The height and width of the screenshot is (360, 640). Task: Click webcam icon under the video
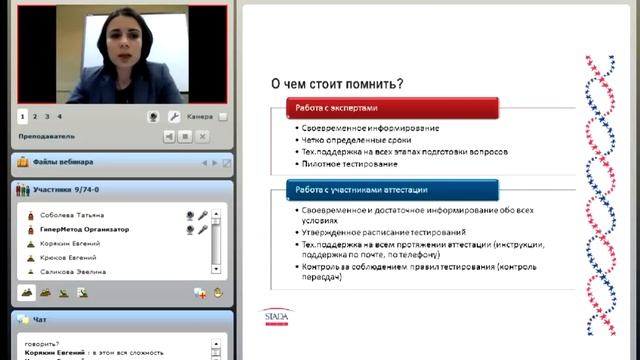[x=153, y=117]
